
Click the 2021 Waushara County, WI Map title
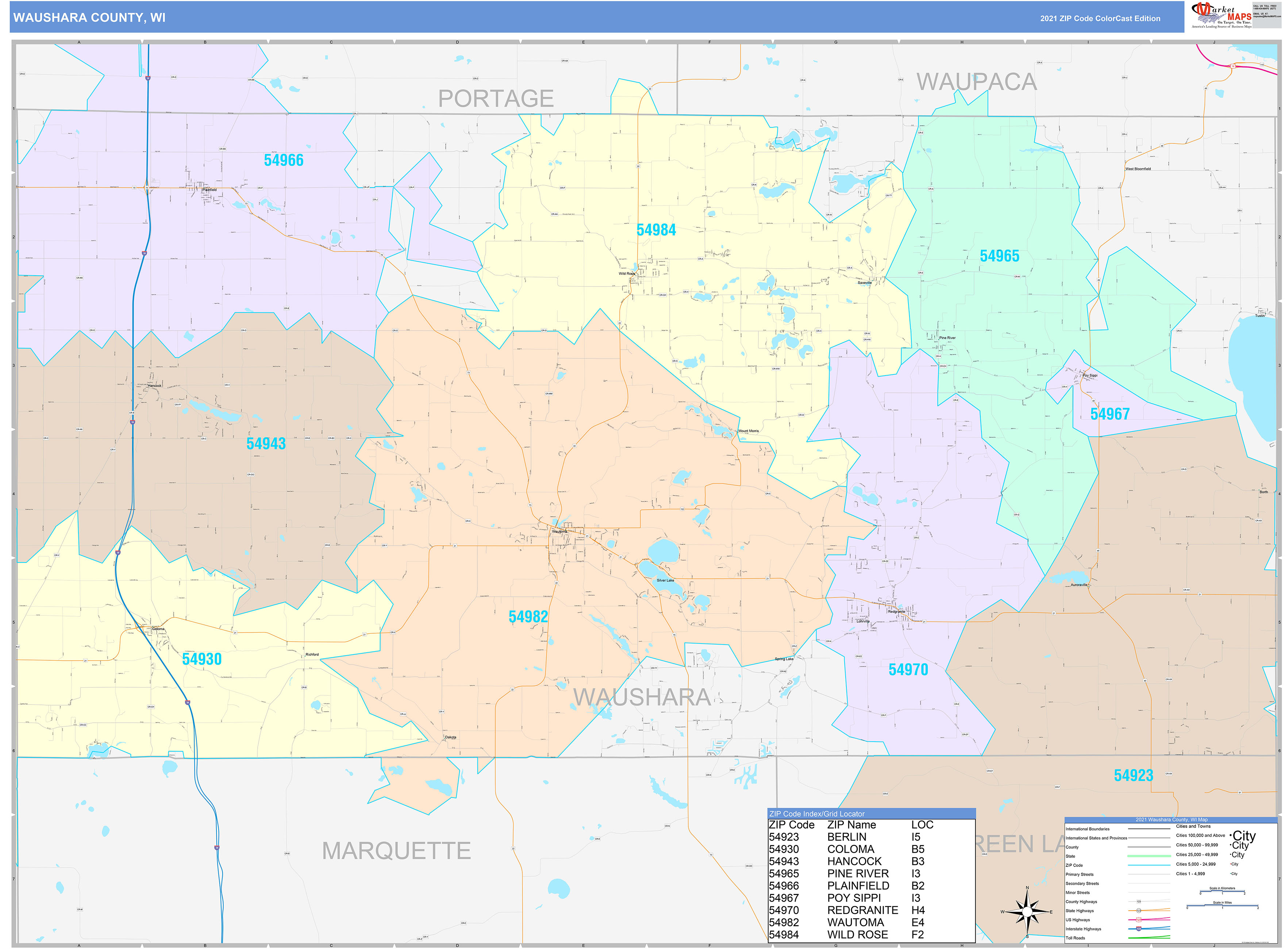coord(1172,820)
